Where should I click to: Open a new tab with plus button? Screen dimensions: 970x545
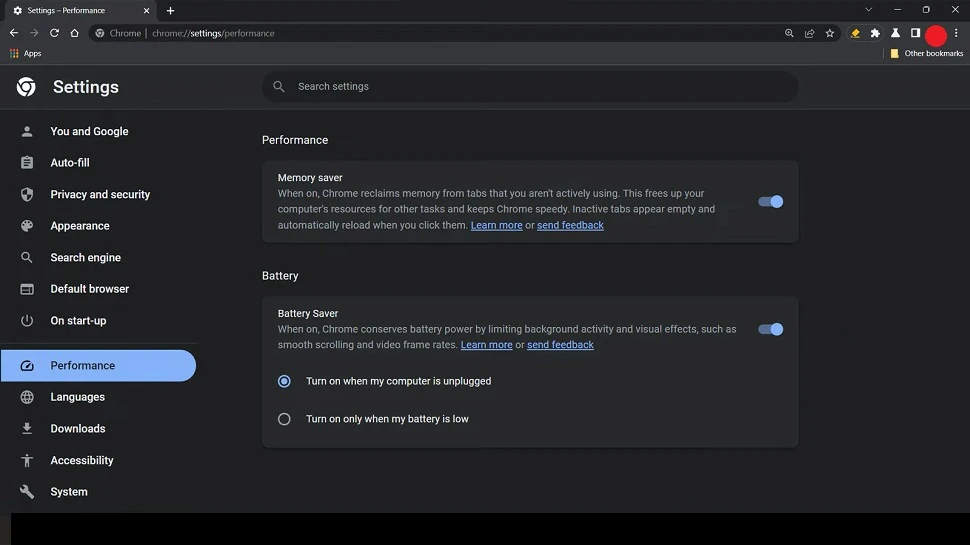pos(170,11)
